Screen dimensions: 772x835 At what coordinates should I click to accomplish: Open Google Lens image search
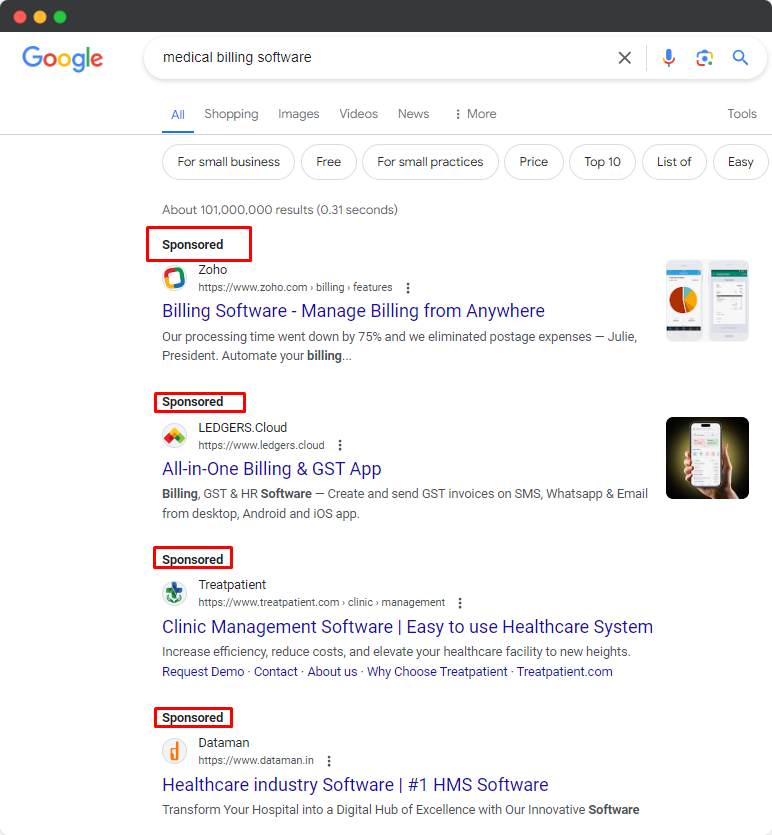tap(704, 58)
